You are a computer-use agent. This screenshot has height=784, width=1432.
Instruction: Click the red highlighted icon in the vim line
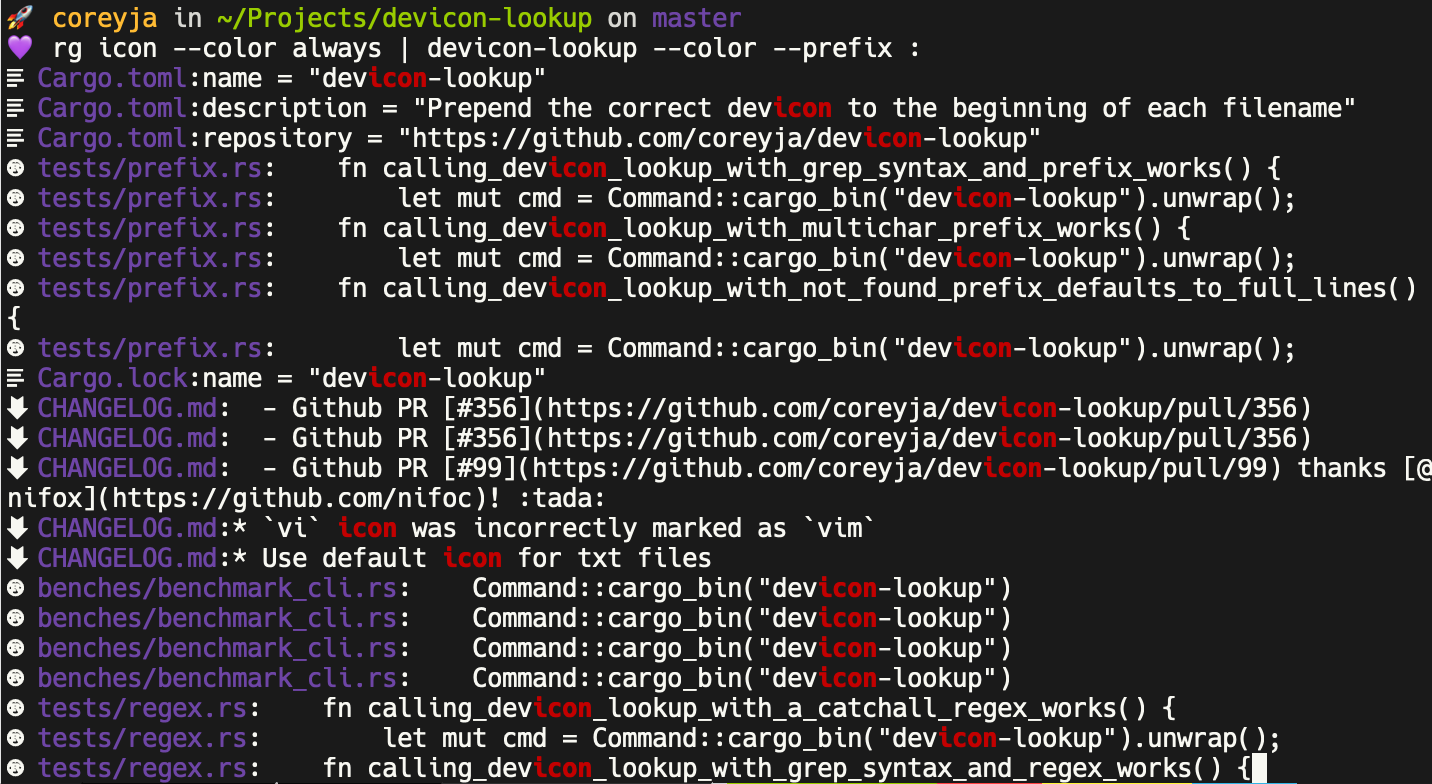pos(368,528)
